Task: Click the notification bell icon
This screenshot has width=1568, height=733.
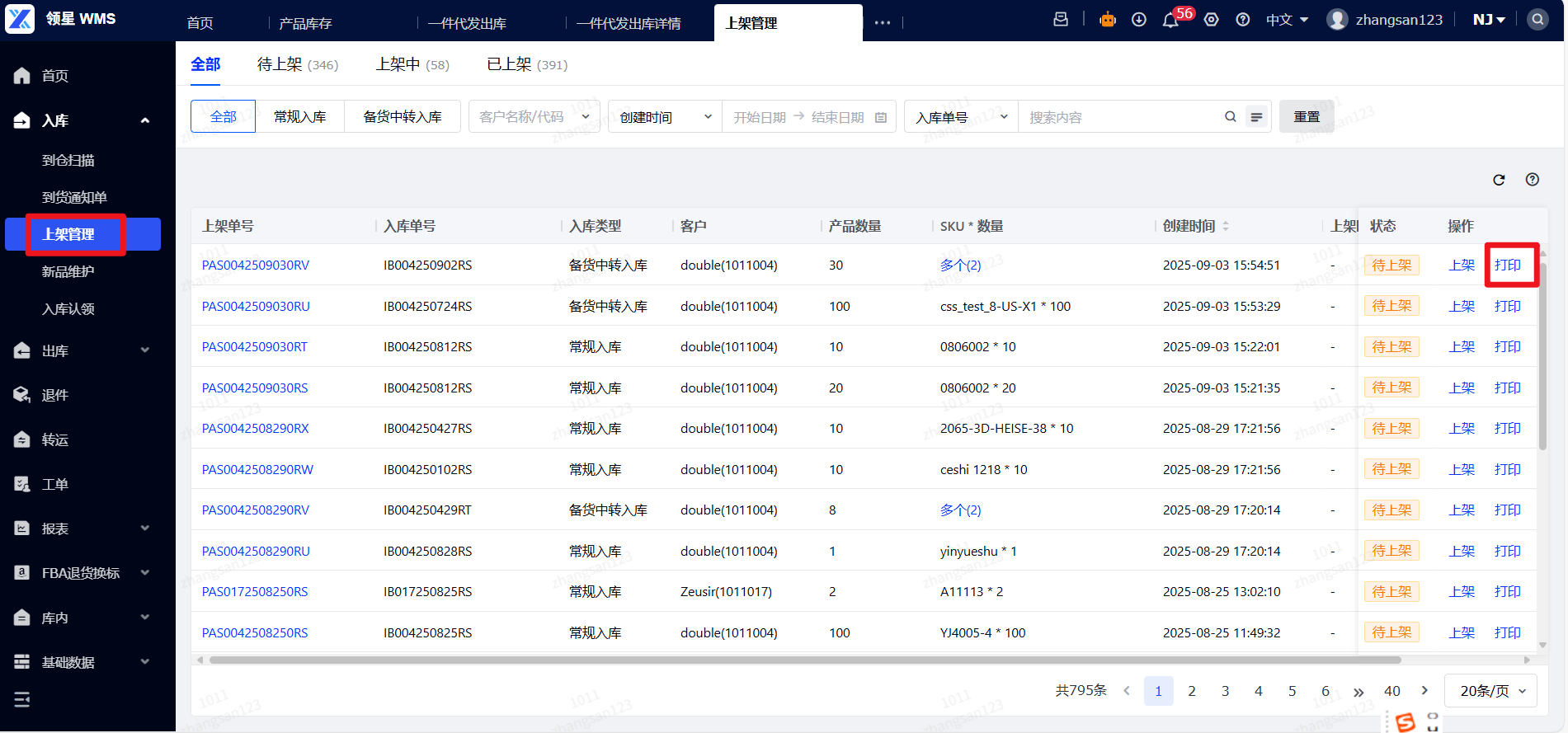Action: point(1170,21)
